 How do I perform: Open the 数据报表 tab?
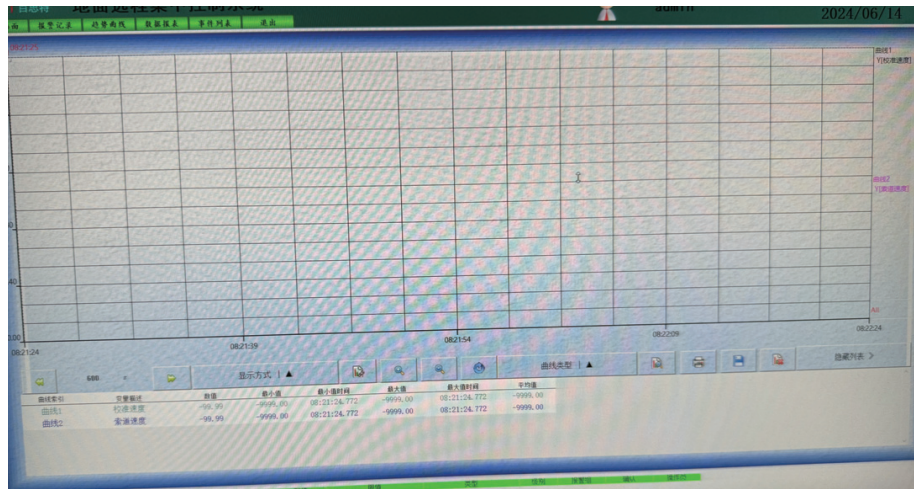pos(162,23)
